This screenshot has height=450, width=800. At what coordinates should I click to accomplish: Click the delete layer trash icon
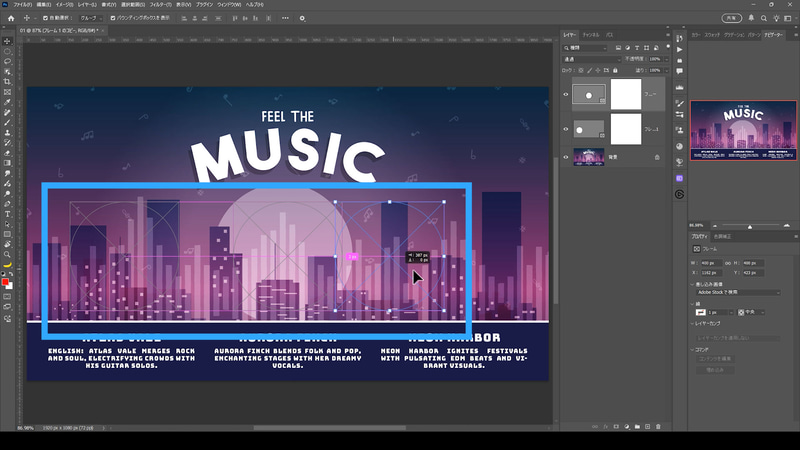click(658, 427)
